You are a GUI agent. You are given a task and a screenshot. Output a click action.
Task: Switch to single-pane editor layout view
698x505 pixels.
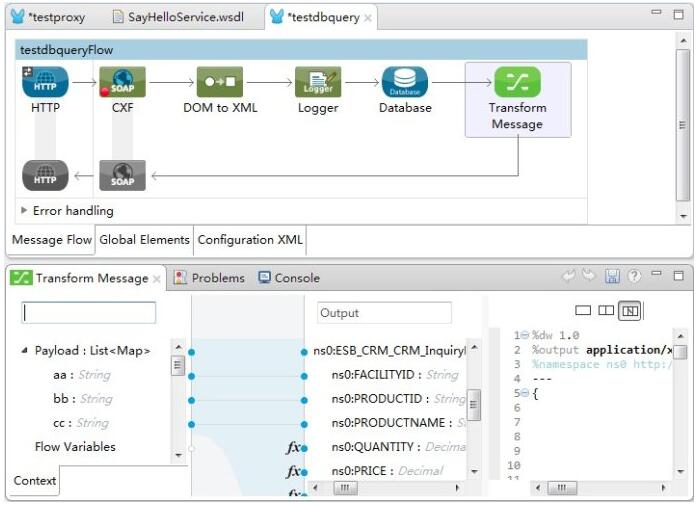[x=584, y=311]
